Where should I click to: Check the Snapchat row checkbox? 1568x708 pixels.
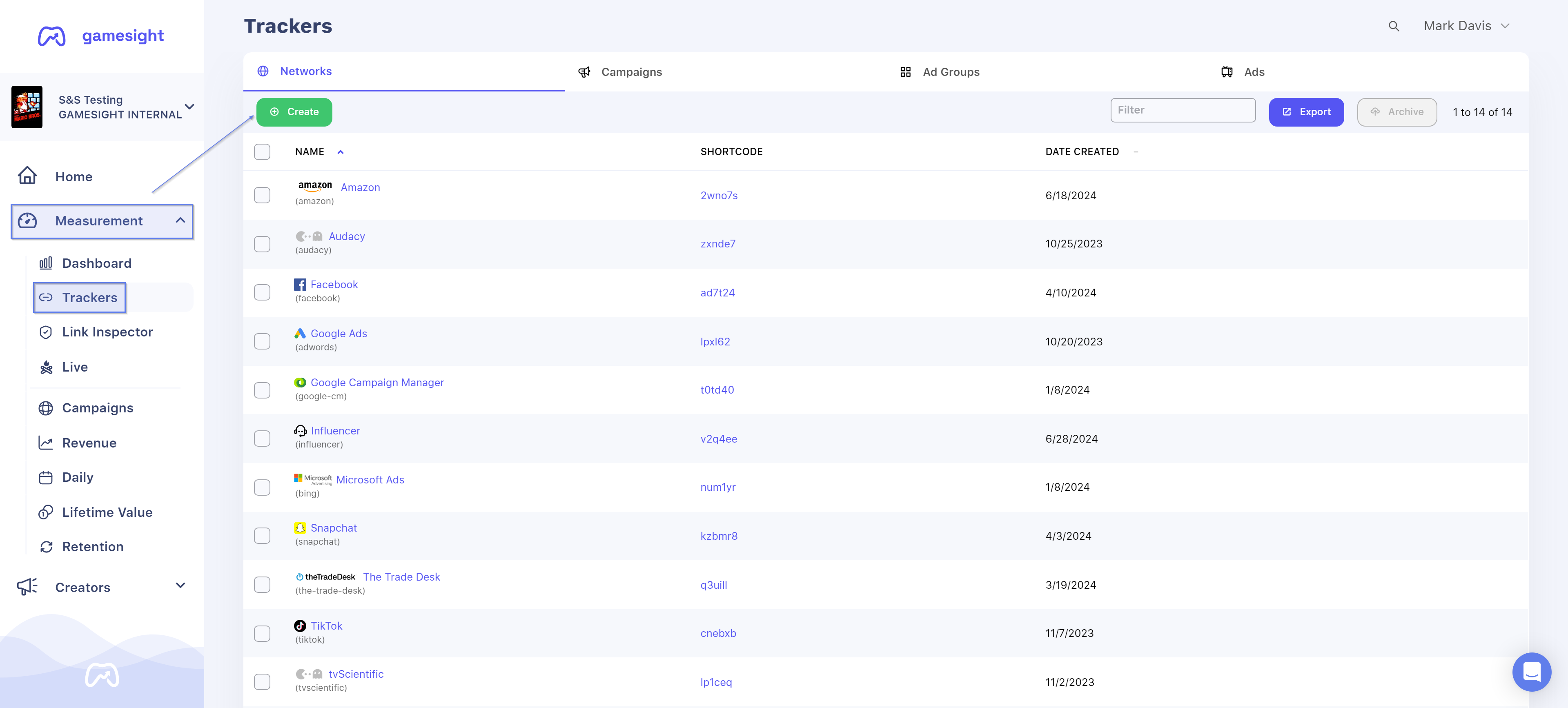[x=262, y=536]
